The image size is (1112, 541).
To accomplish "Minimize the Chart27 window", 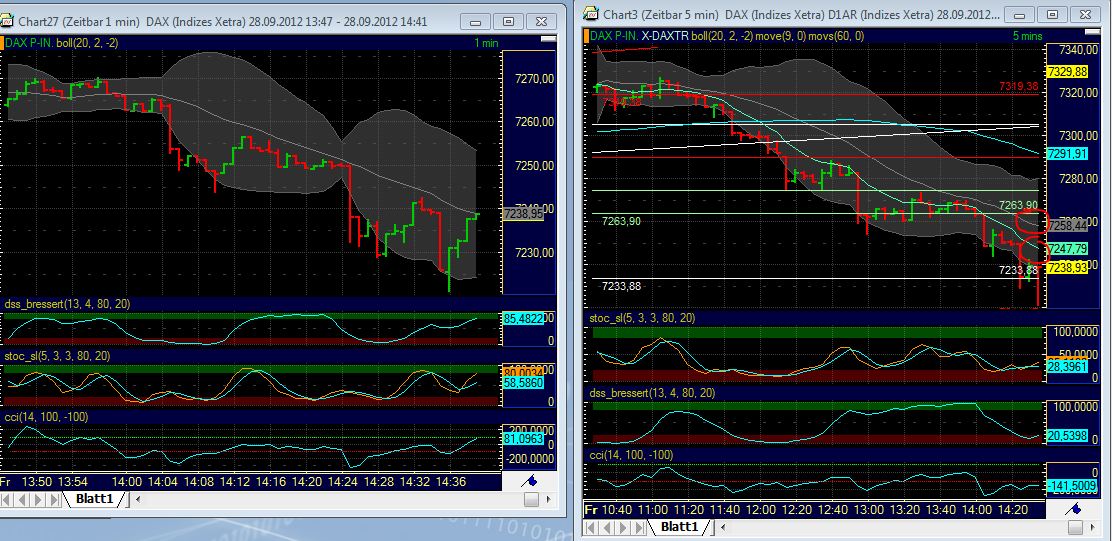I will point(475,22).
